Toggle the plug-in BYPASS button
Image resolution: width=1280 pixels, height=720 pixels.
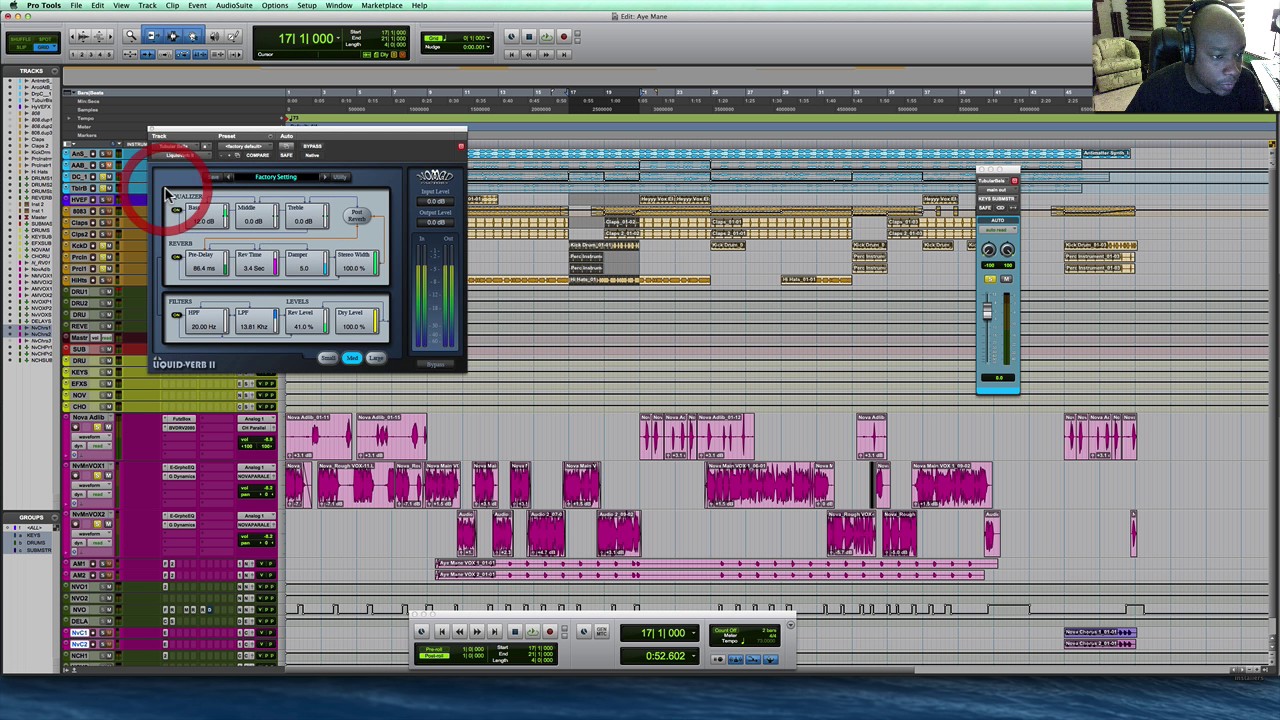point(312,146)
